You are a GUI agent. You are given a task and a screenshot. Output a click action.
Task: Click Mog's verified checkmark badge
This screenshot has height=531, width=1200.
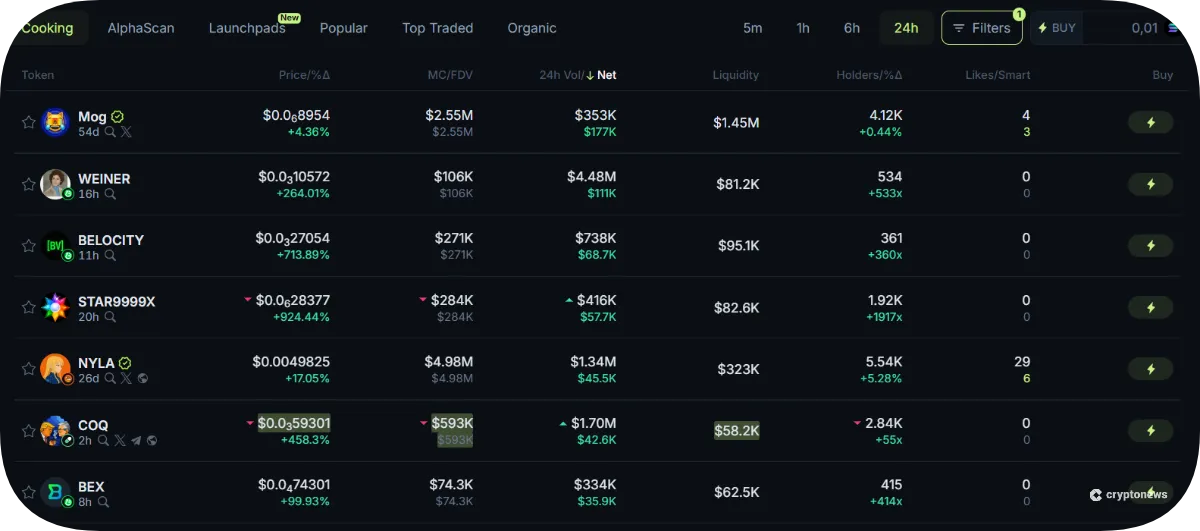pos(117,117)
